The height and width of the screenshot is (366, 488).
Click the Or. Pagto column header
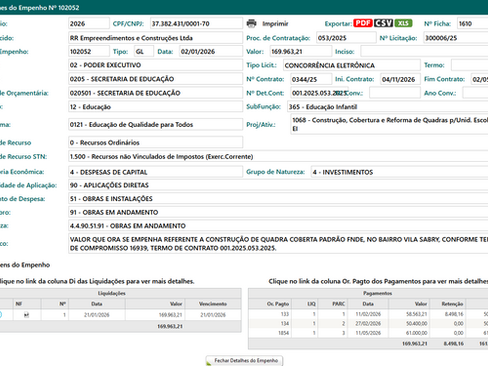[x=278, y=304]
